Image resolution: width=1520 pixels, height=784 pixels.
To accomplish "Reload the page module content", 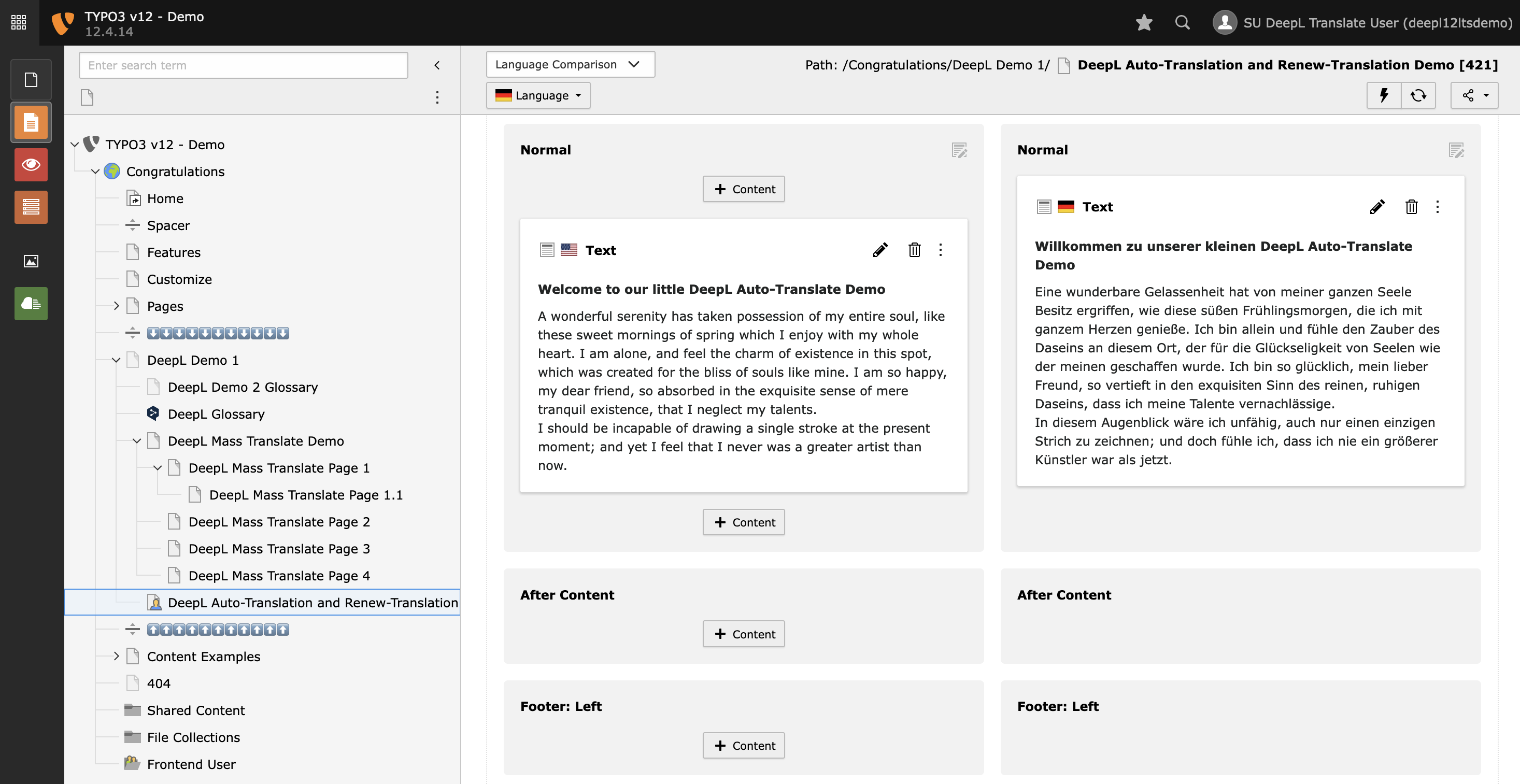I will click(1418, 95).
